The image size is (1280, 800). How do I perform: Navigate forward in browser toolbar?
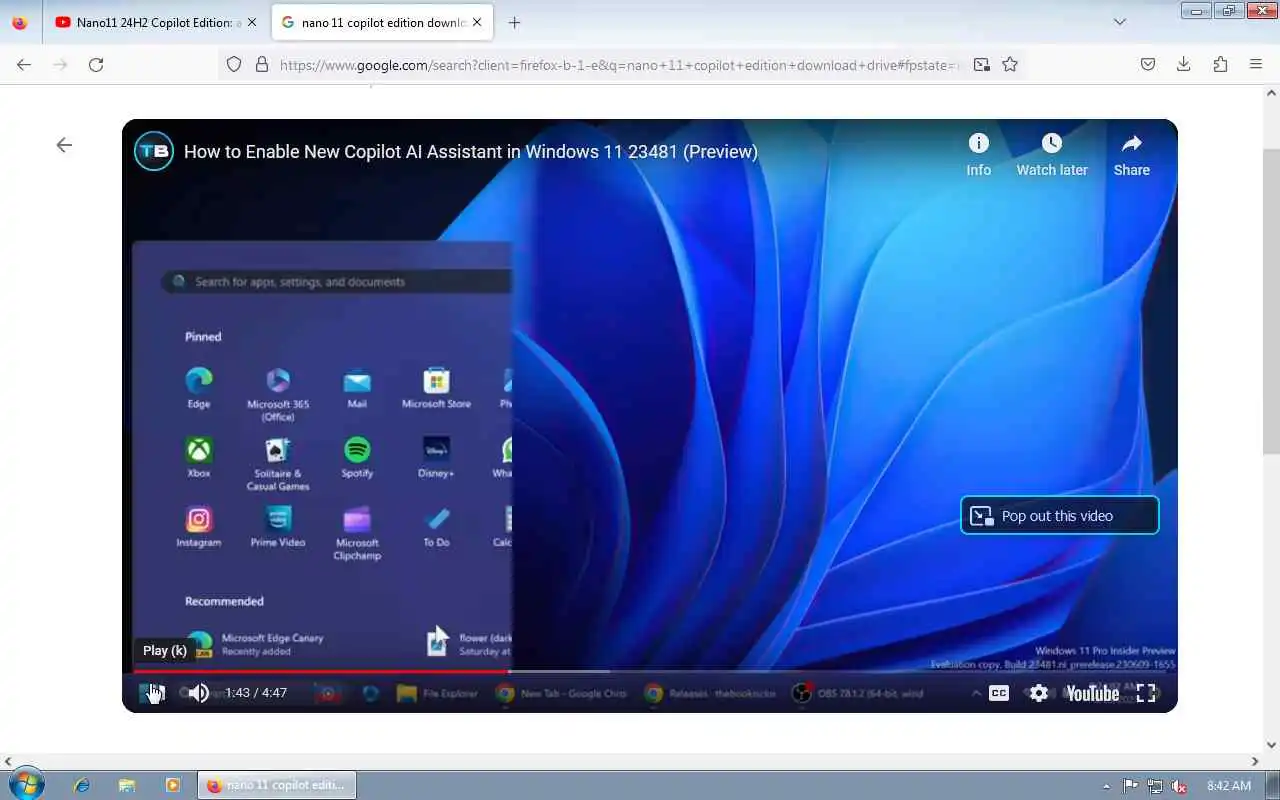[60, 64]
